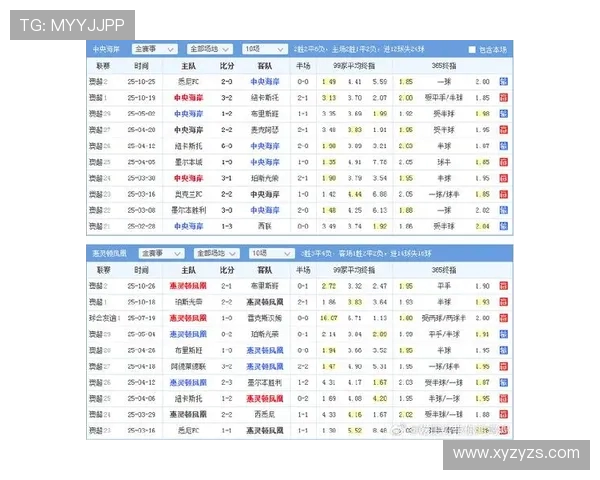Click 悉尼FC home team in 中央海岸 25-10-25 row
Viewport: 600px width, 480px height.
point(188,82)
